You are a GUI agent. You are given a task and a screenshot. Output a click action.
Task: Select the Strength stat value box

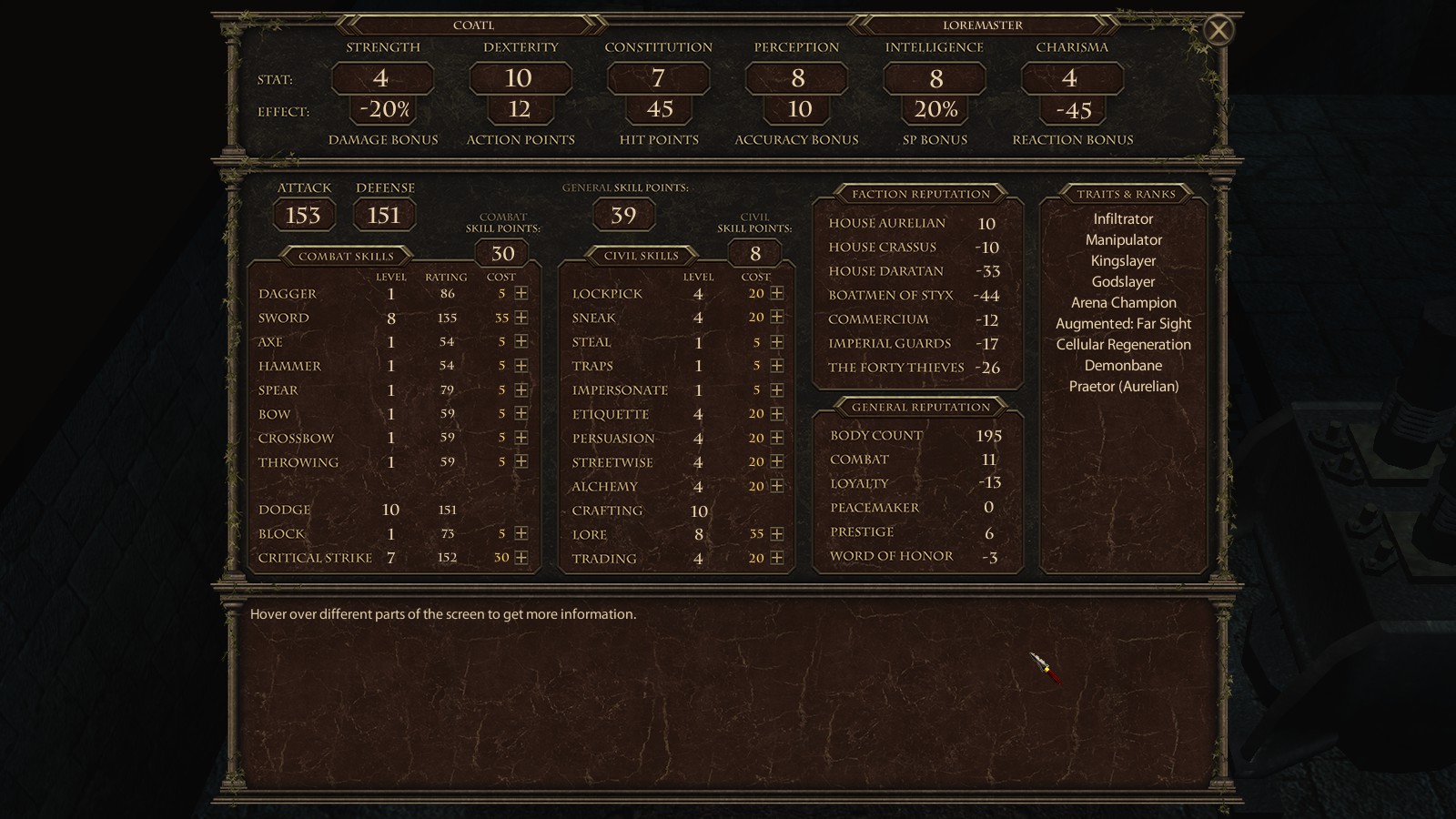382,78
